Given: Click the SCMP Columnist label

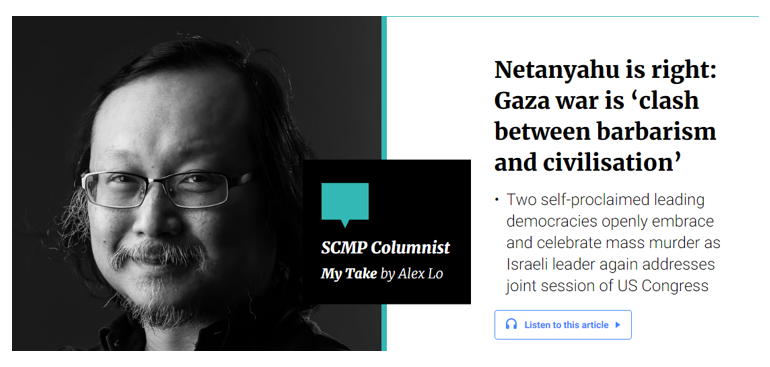Looking at the screenshot, I should point(385,248).
